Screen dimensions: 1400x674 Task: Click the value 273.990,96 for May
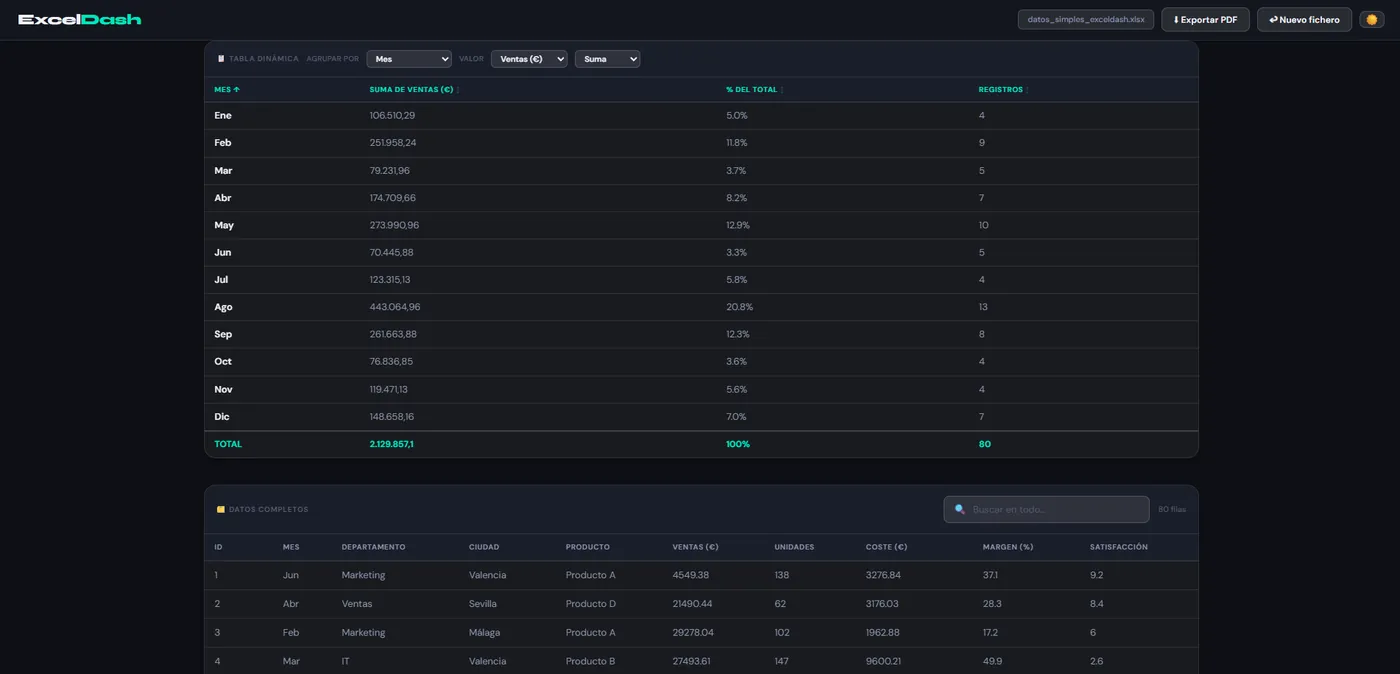click(x=394, y=225)
